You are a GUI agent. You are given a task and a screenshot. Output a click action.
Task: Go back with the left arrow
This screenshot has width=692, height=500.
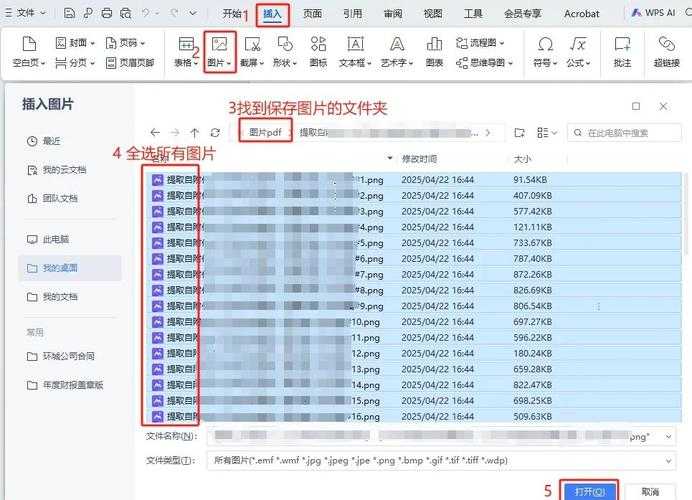155,132
